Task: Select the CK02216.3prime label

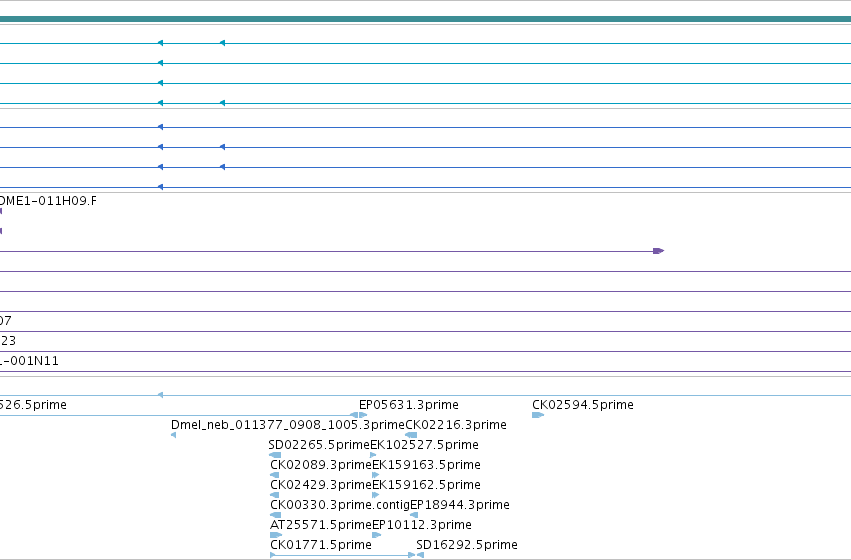Action: click(456, 425)
